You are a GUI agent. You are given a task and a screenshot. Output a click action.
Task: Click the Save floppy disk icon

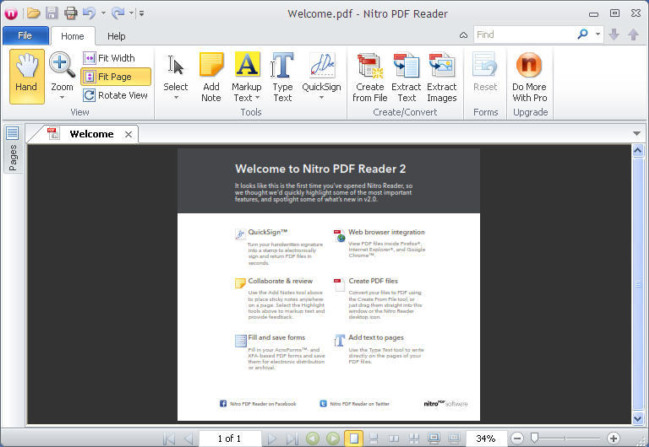(52, 13)
